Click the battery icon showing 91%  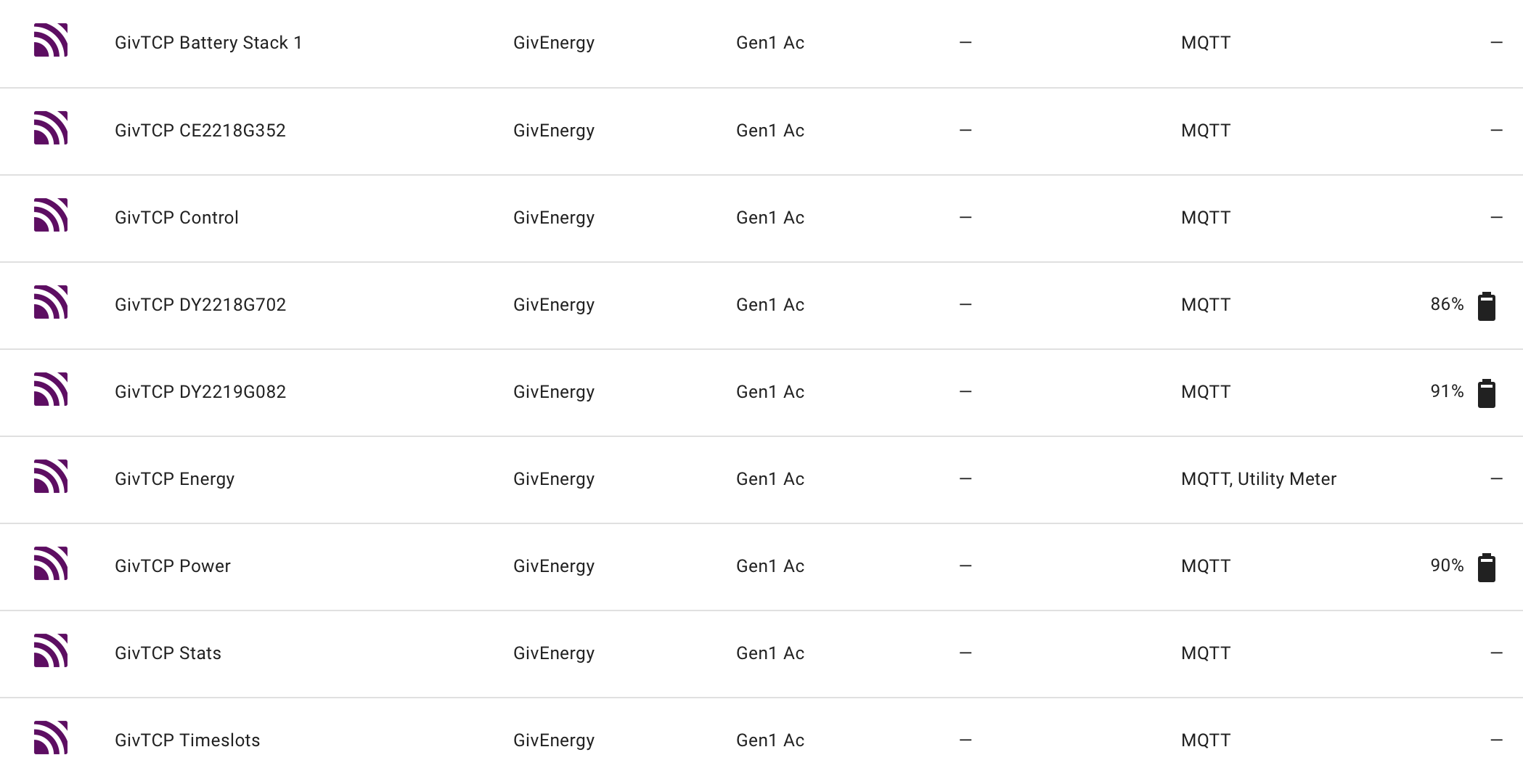pyautogui.click(x=1486, y=393)
